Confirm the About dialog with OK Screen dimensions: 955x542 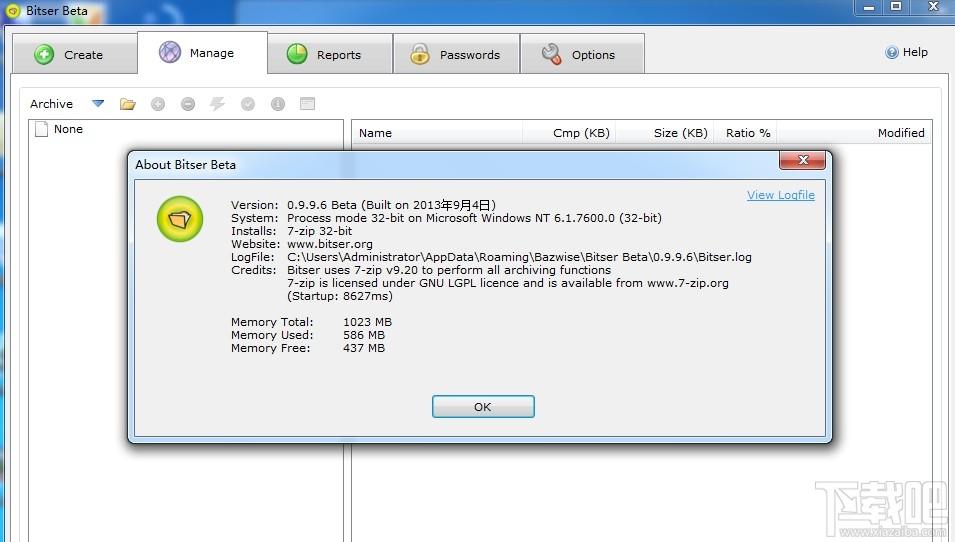point(483,407)
